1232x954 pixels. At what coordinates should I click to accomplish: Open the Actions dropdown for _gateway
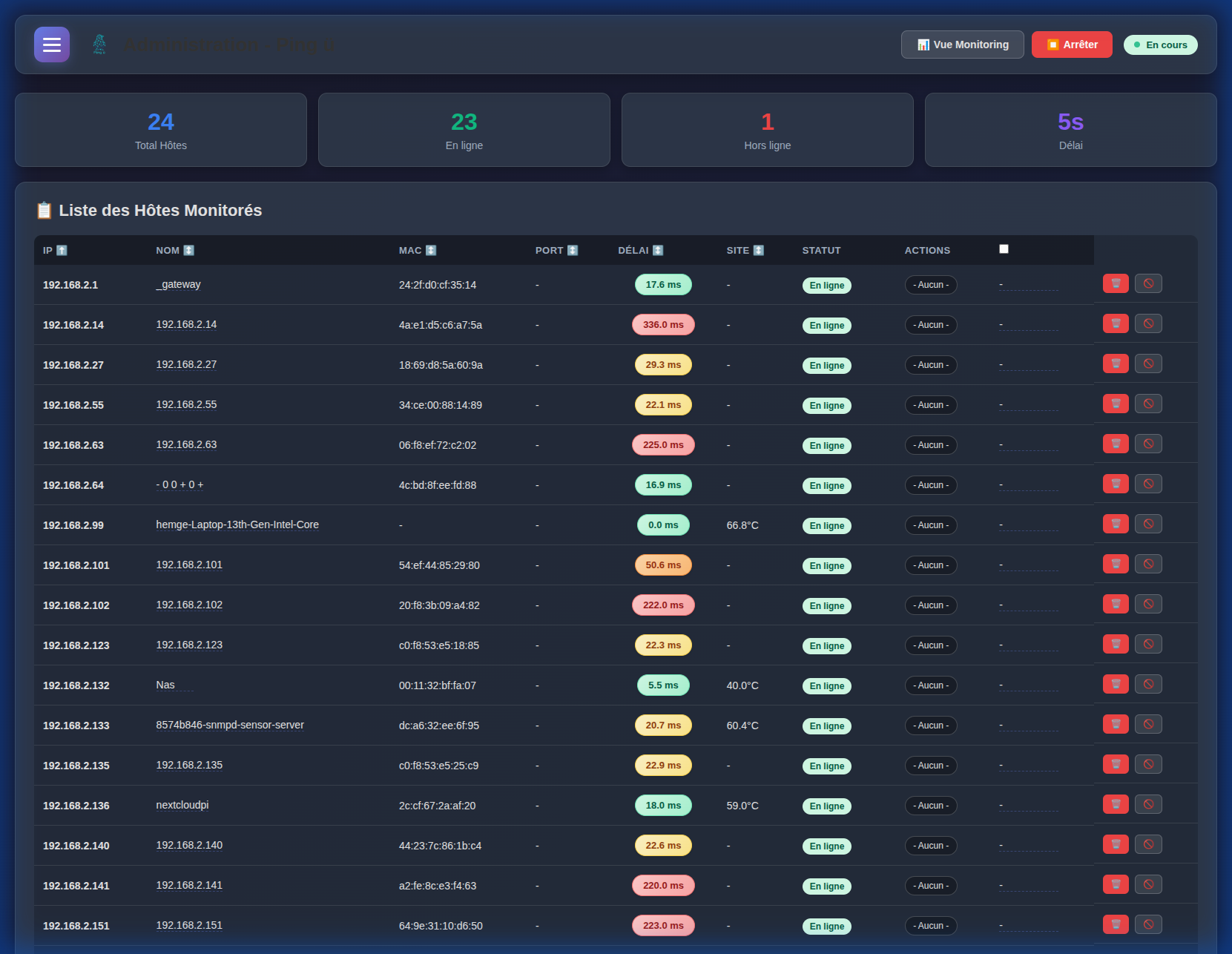(931, 284)
